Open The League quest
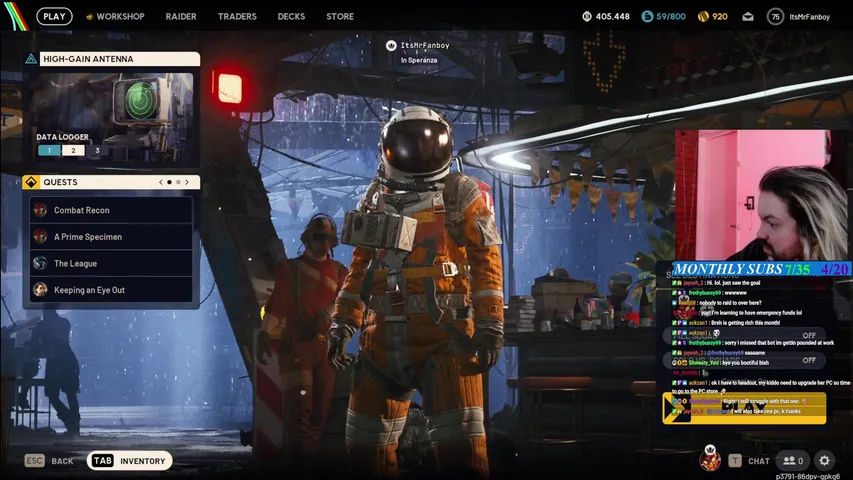853x480 pixels. tap(111, 263)
